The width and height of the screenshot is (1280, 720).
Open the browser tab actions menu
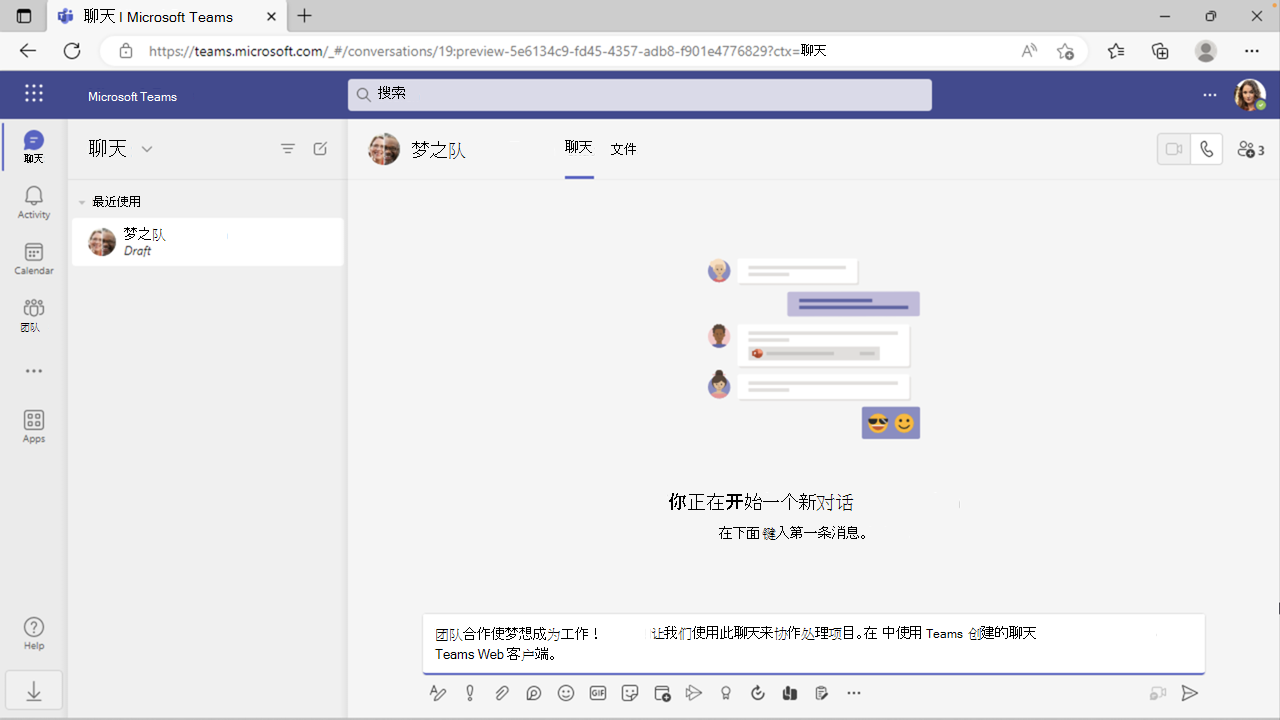[x=24, y=16]
